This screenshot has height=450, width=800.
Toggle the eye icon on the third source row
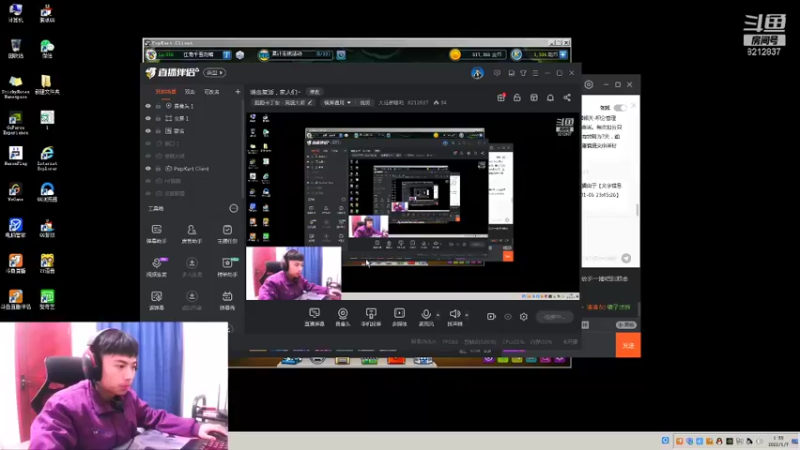pos(148,131)
